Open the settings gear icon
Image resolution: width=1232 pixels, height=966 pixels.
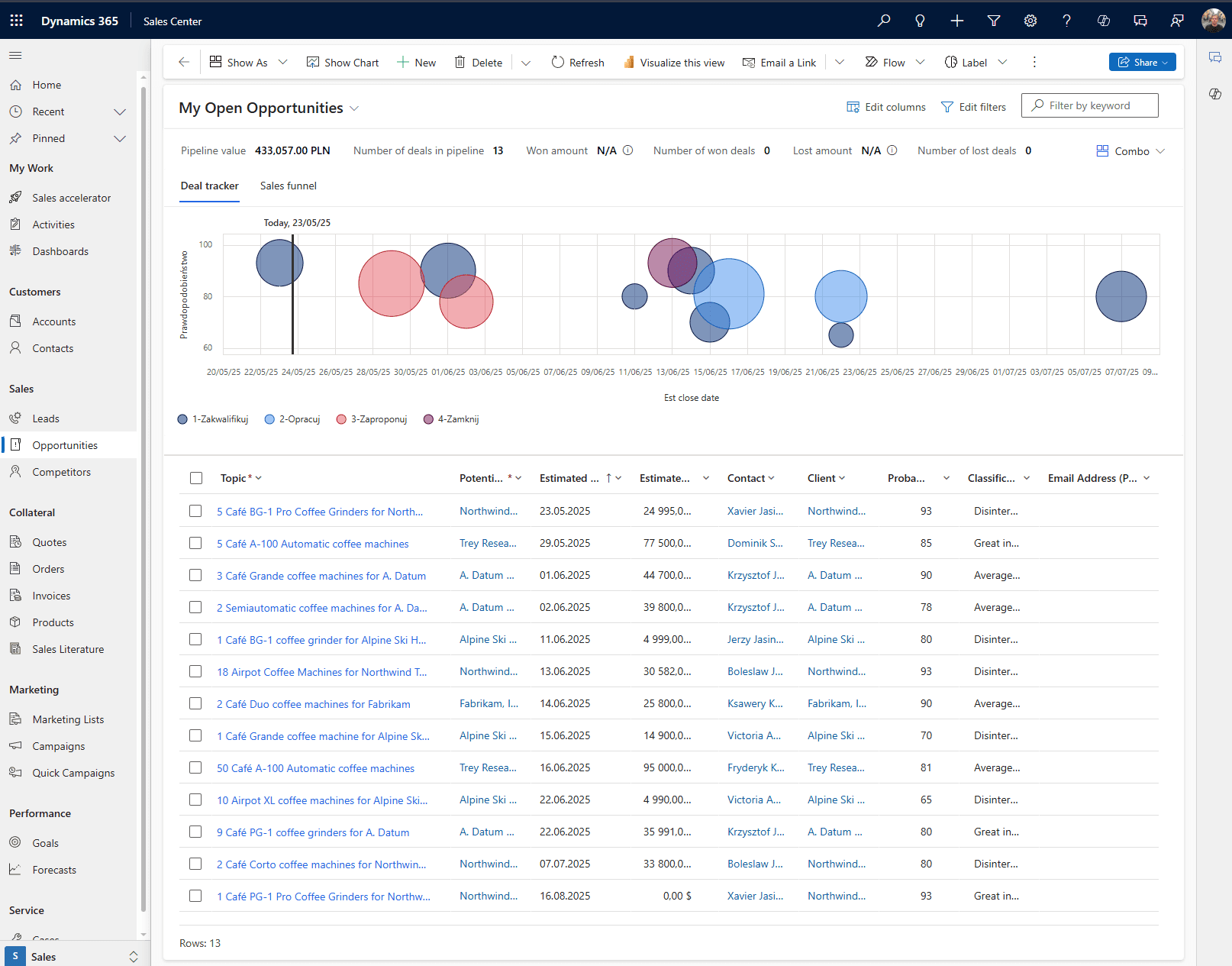[x=1030, y=21]
